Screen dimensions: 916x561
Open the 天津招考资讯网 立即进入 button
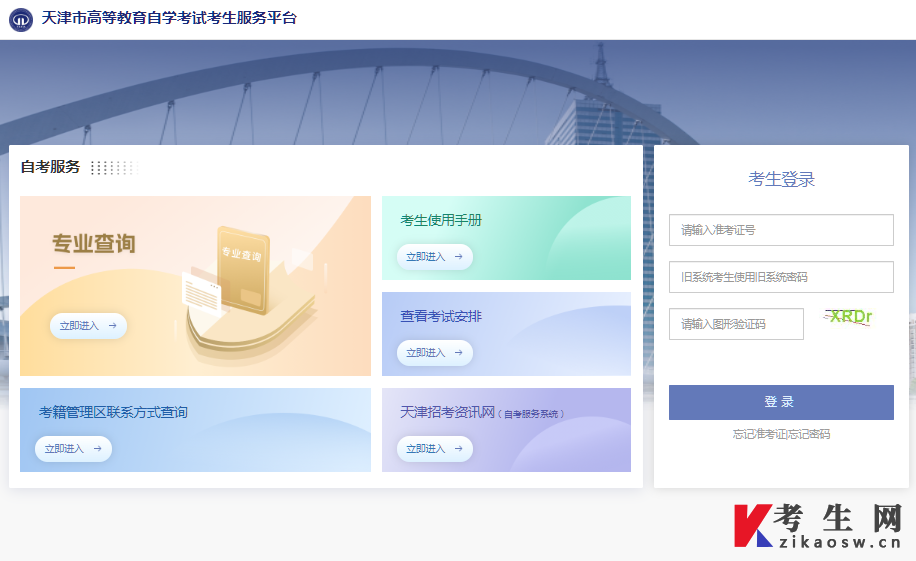435,449
